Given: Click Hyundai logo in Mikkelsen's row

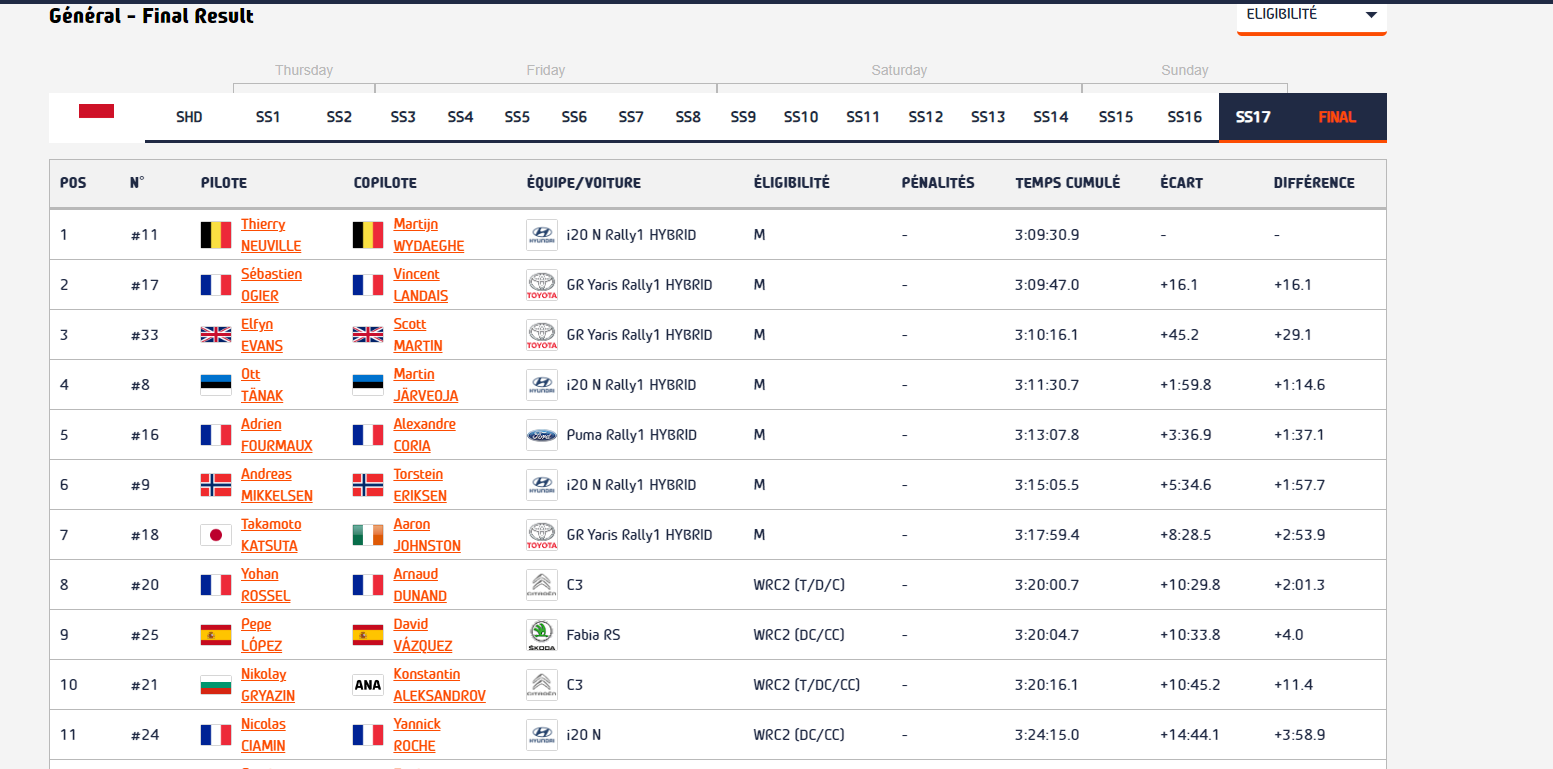Looking at the screenshot, I should 542,485.
